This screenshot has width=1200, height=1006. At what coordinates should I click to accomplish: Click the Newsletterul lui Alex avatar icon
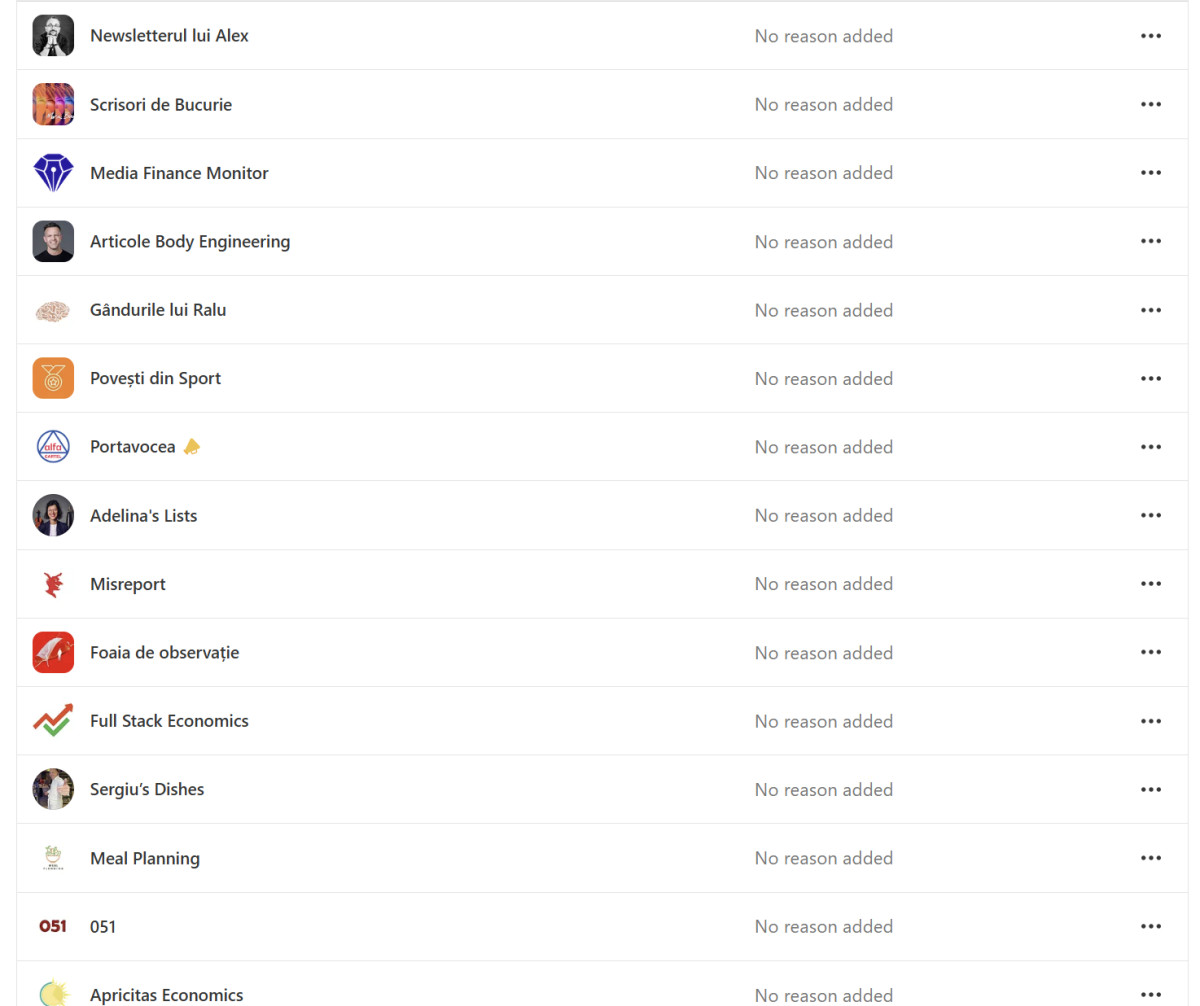(x=53, y=36)
